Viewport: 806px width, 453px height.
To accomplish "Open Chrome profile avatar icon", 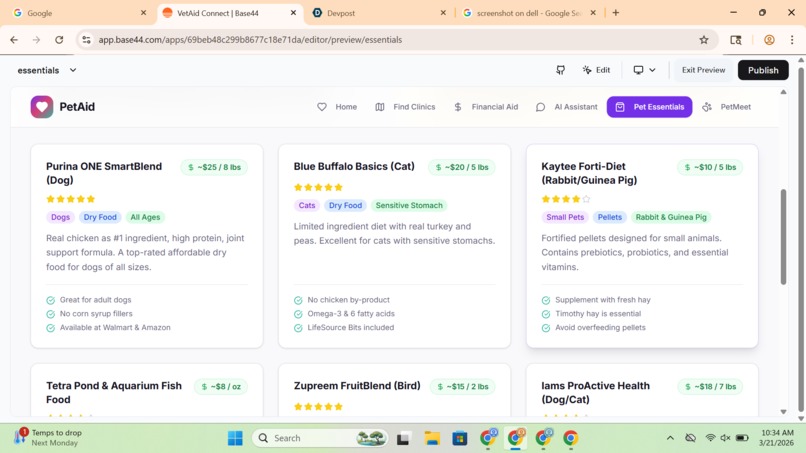I will pyautogui.click(x=769, y=40).
